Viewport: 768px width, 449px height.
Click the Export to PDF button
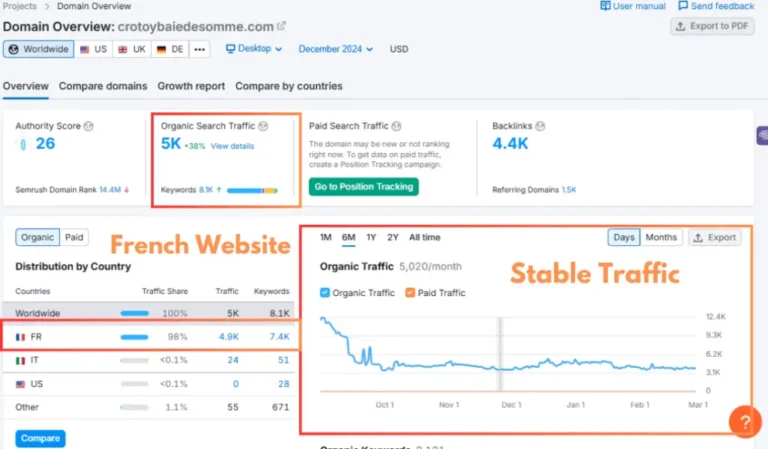712,26
